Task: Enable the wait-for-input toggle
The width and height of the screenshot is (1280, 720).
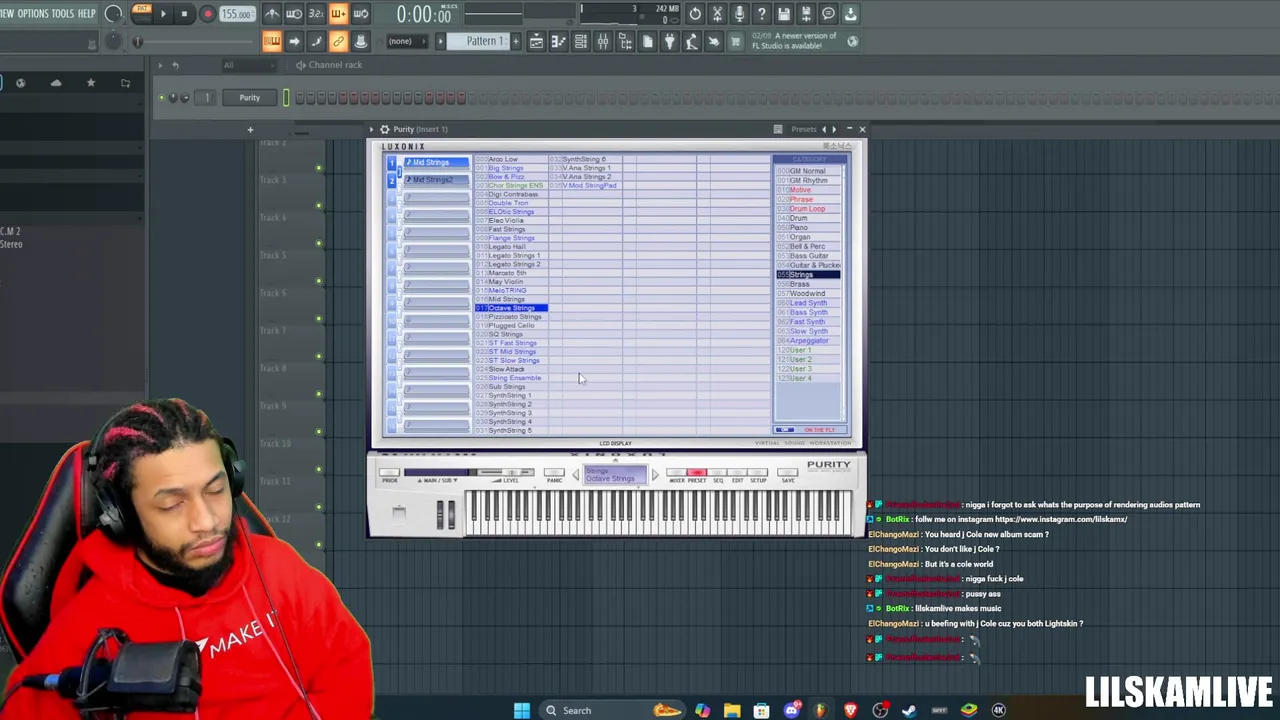Action: 294,14
